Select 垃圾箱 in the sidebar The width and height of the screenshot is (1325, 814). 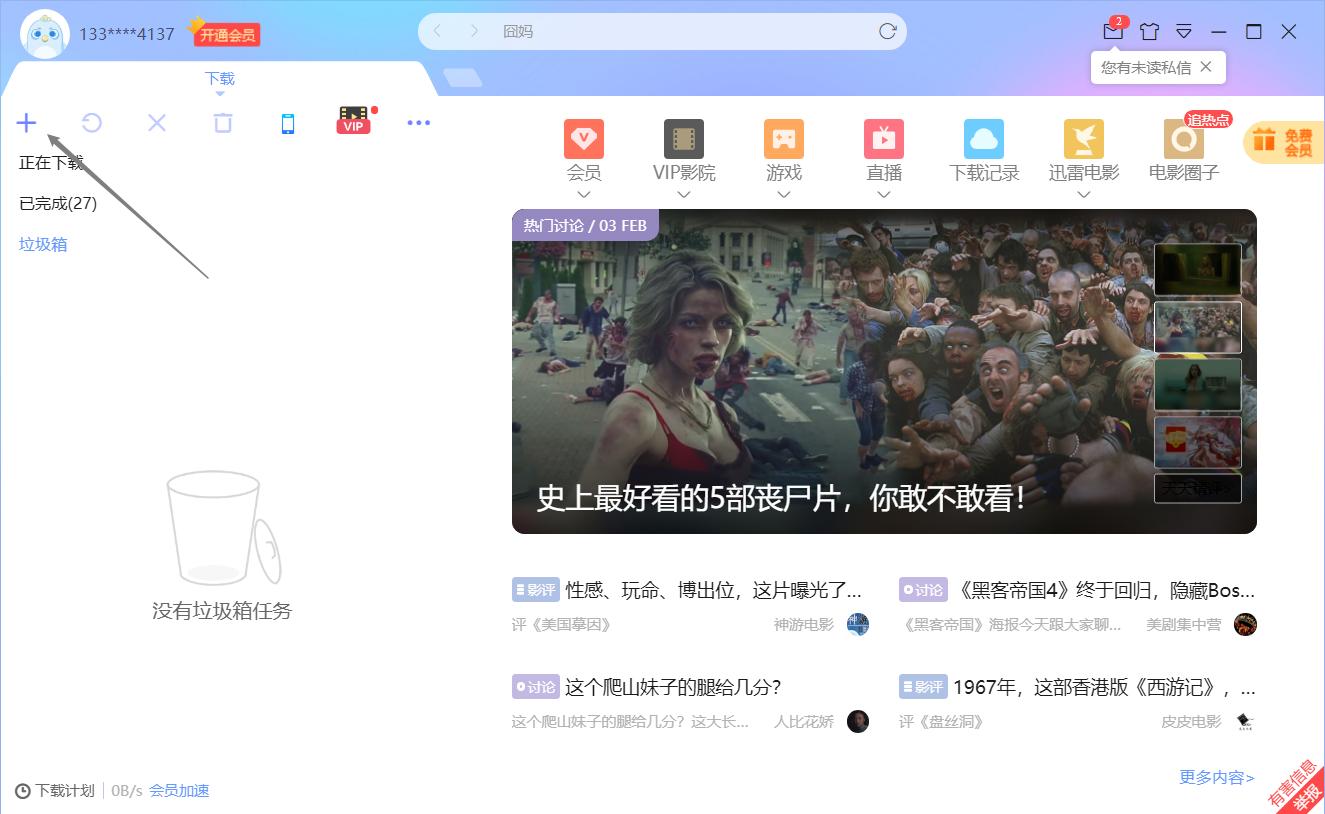42,243
